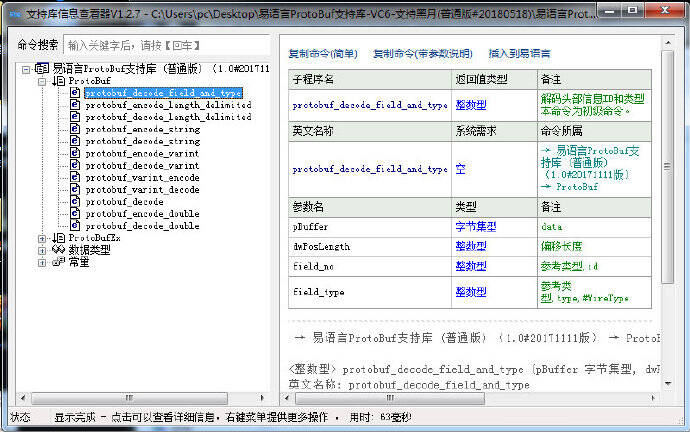Select protobuf_decode_varint command
Viewport: 690px width, 432px height.
click(x=142, y=165)
